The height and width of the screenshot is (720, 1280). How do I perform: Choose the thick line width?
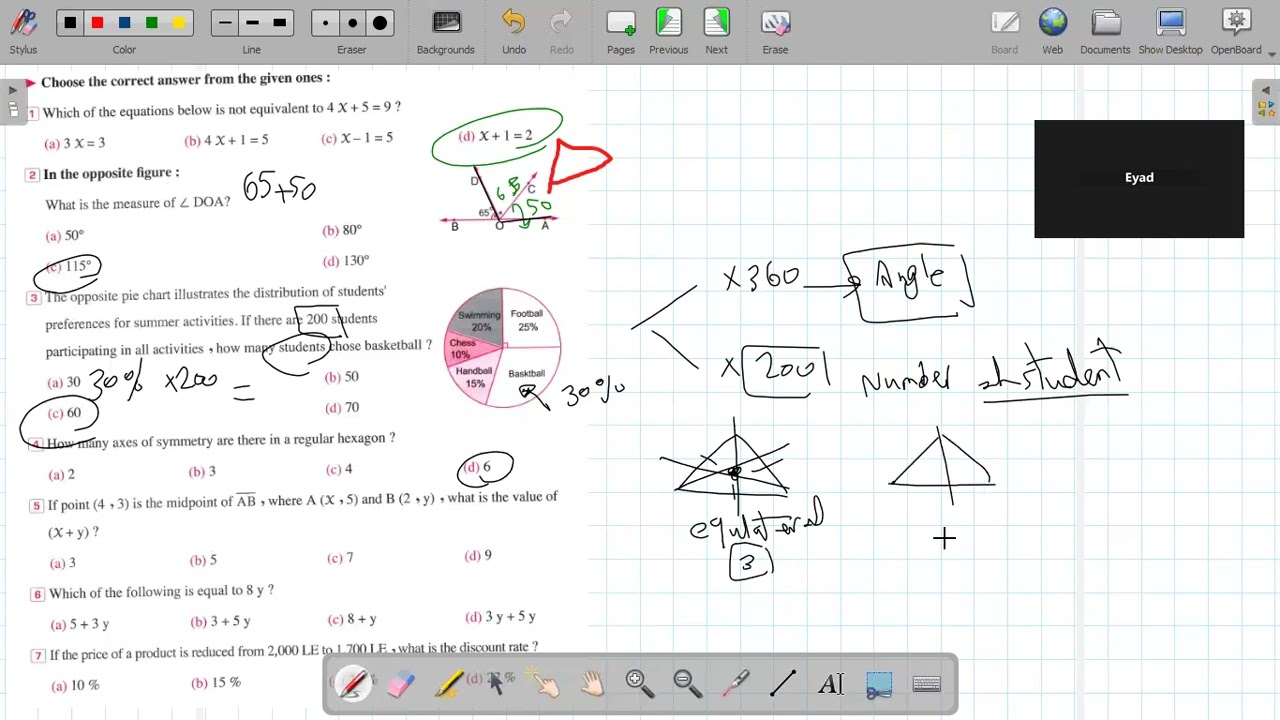pyautogui.click(x=279, y=23)
